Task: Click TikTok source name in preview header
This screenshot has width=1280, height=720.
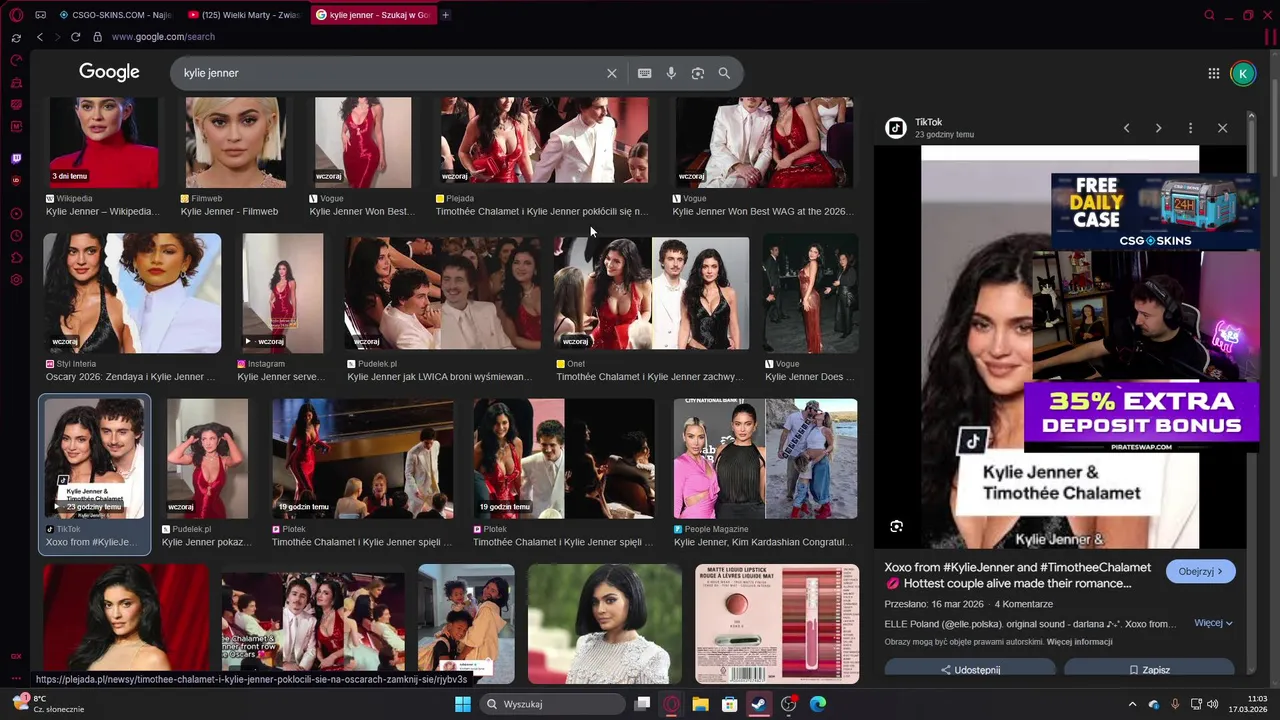Action: tap(928, 122)
